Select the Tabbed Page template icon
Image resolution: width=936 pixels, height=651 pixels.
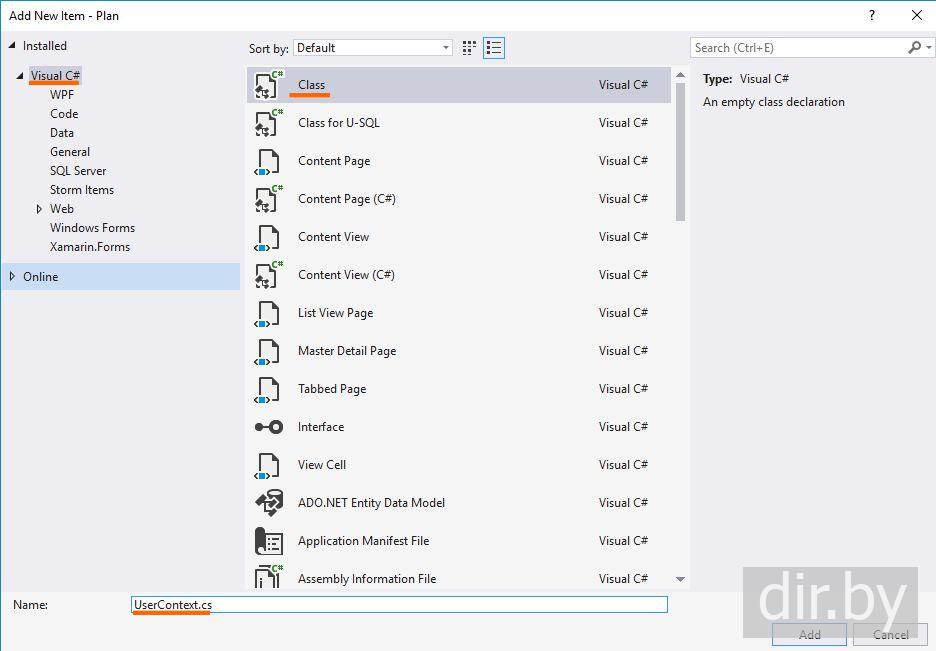268,389
